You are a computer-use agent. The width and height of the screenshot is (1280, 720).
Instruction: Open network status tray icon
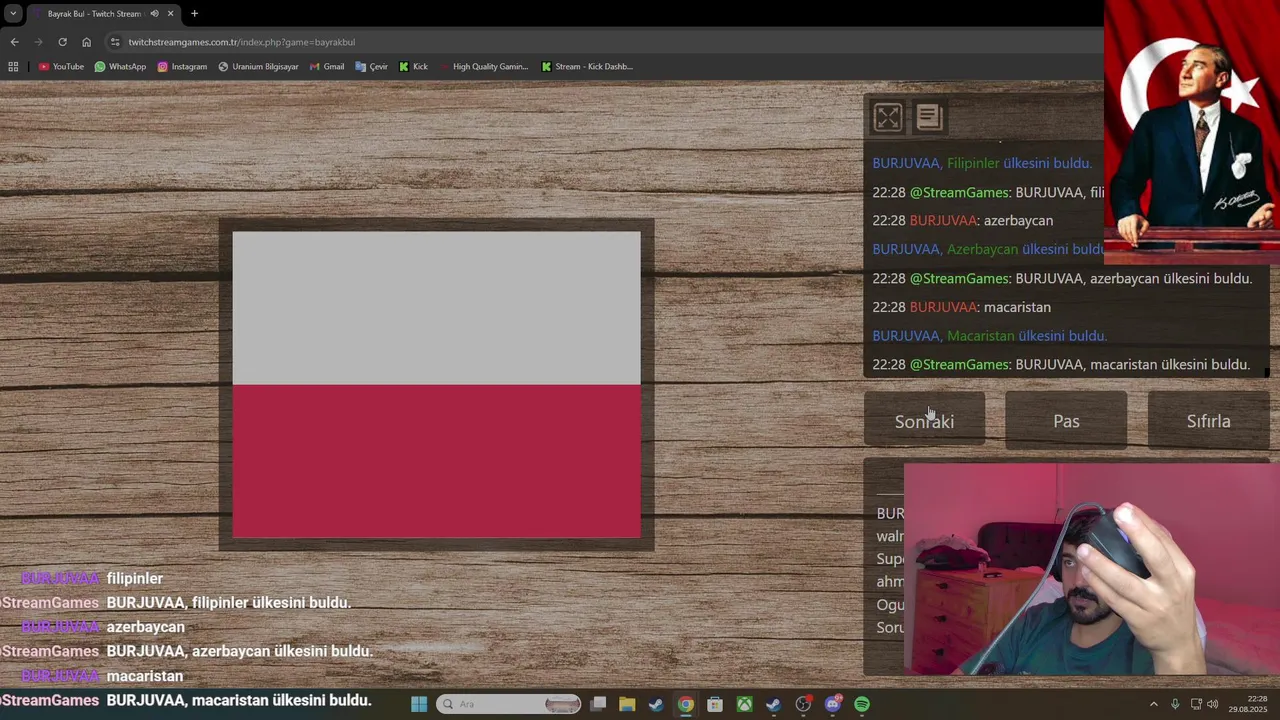[1196, 704]
